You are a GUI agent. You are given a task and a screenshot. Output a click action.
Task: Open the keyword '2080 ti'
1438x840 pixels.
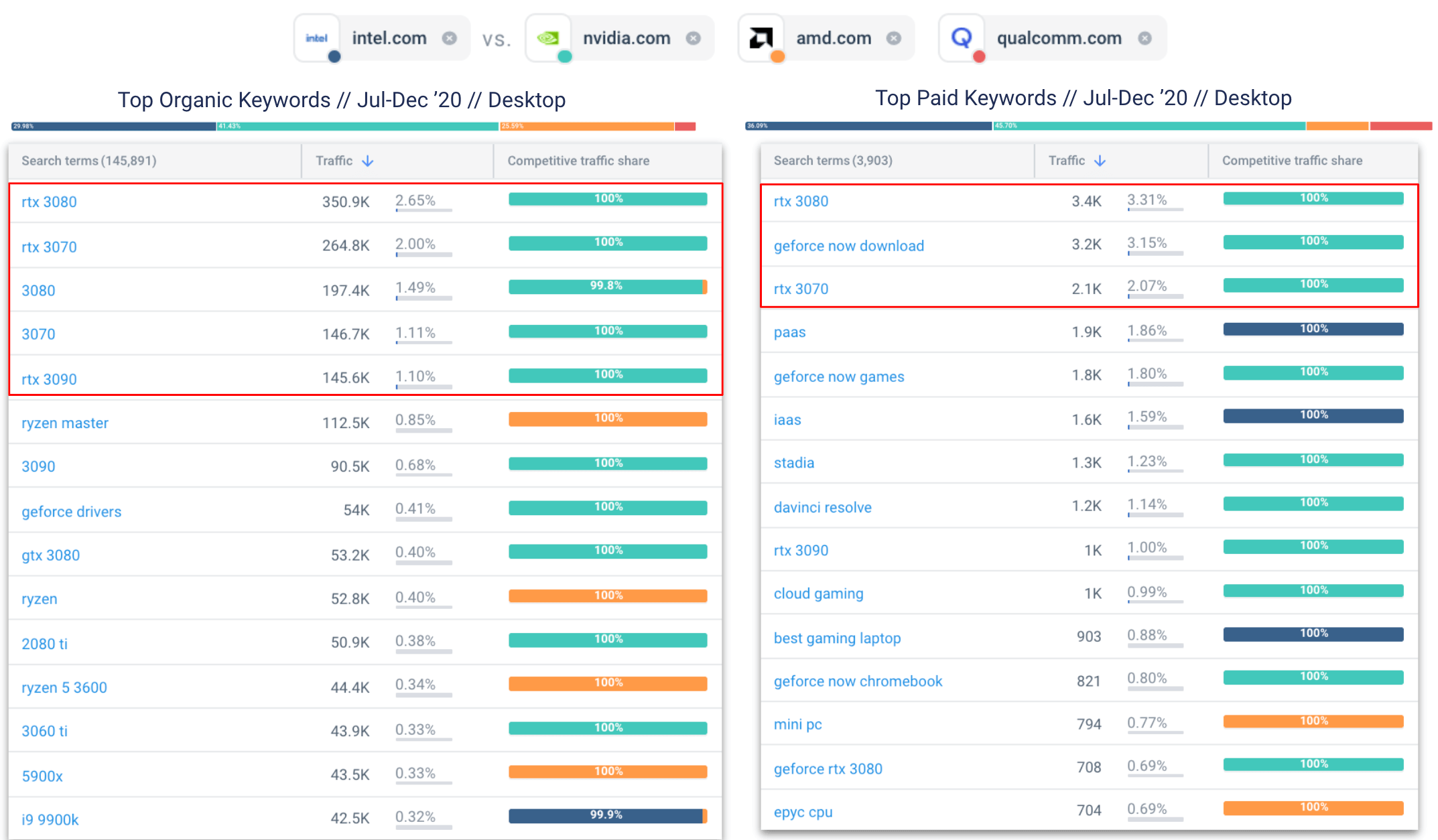(x=44, y=644)
